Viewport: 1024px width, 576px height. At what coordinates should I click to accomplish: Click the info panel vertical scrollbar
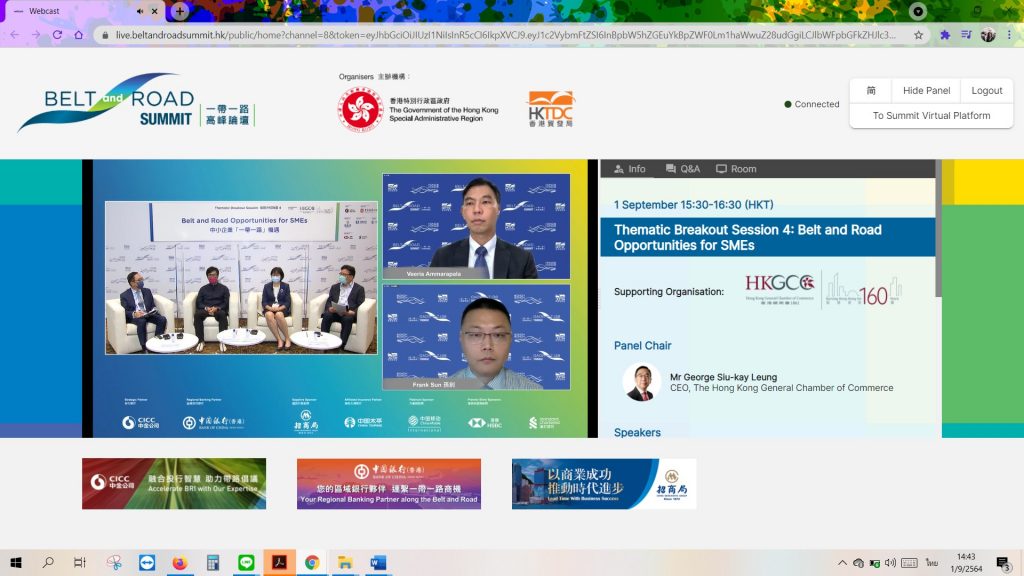click(x=938, y=230)
